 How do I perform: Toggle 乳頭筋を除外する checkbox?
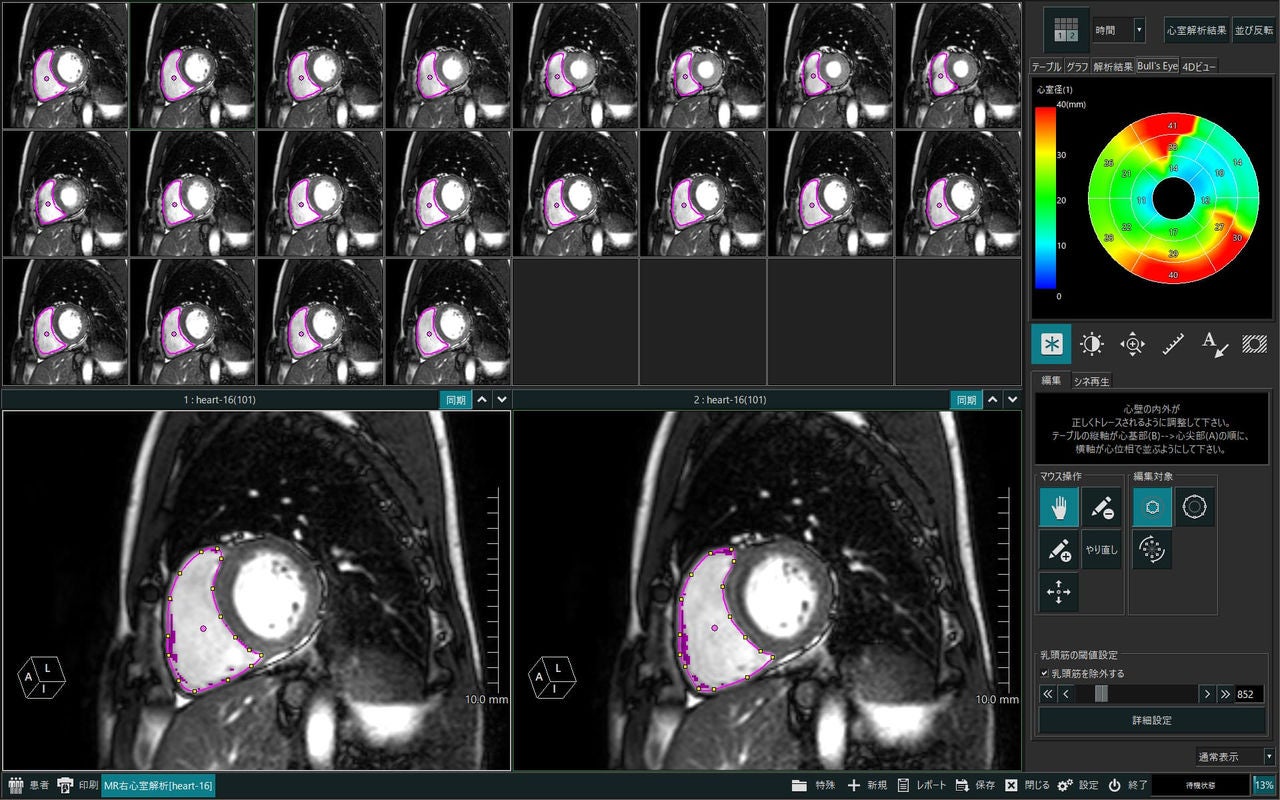pos(1045,674)
